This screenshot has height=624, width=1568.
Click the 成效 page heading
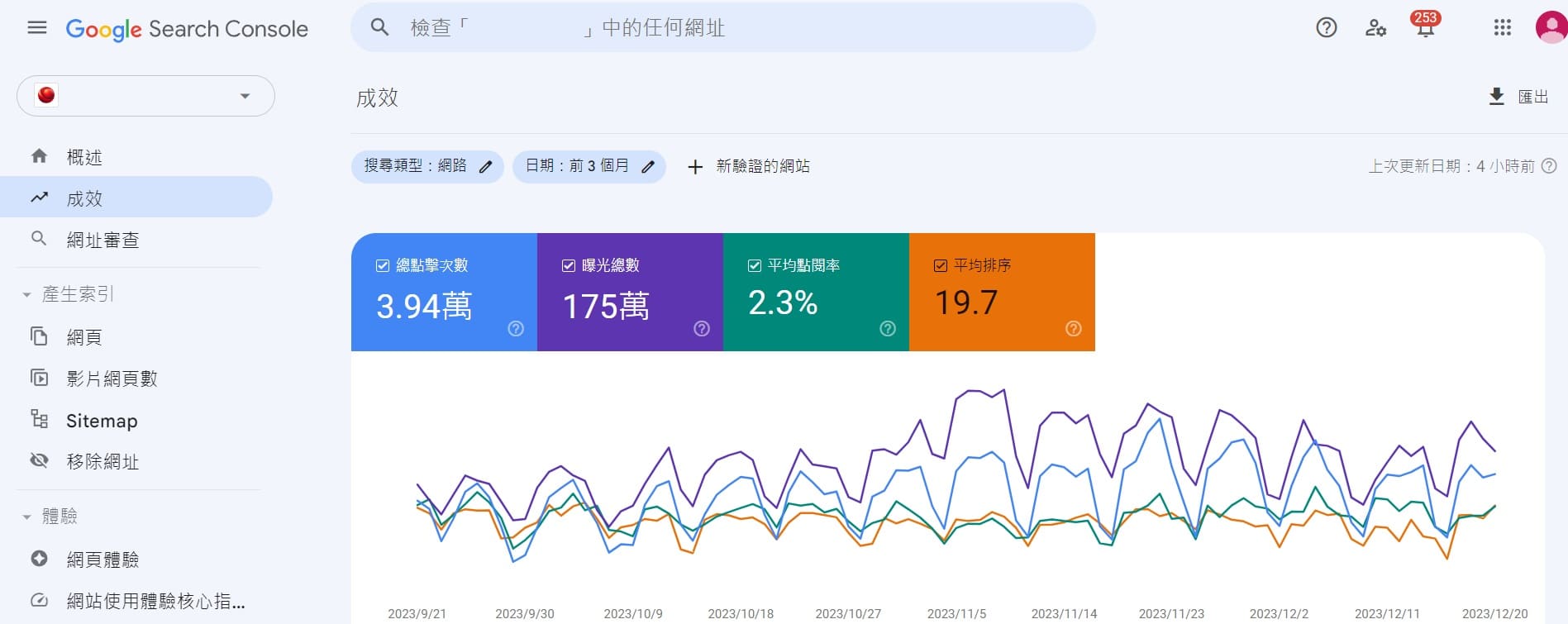[x=378, y=98]
